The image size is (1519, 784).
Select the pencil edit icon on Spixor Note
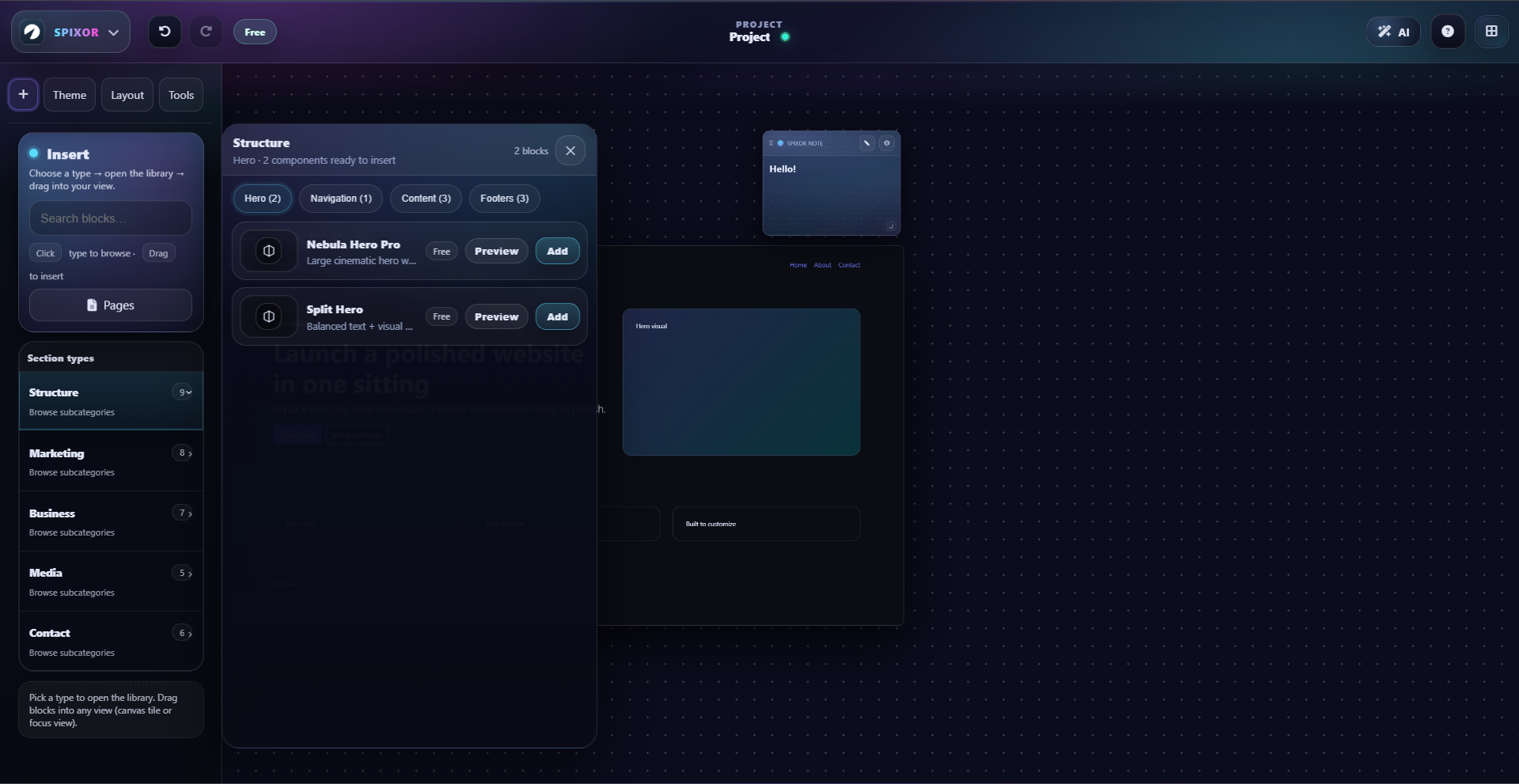(x=867, y=143)
